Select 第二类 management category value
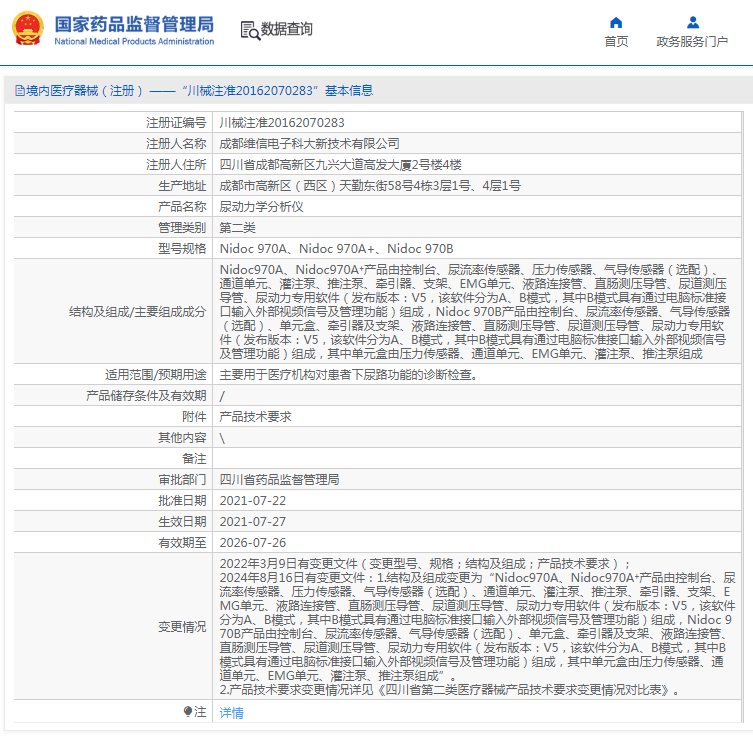Viewport: 753px width, 736px height. tap(237, 228)
